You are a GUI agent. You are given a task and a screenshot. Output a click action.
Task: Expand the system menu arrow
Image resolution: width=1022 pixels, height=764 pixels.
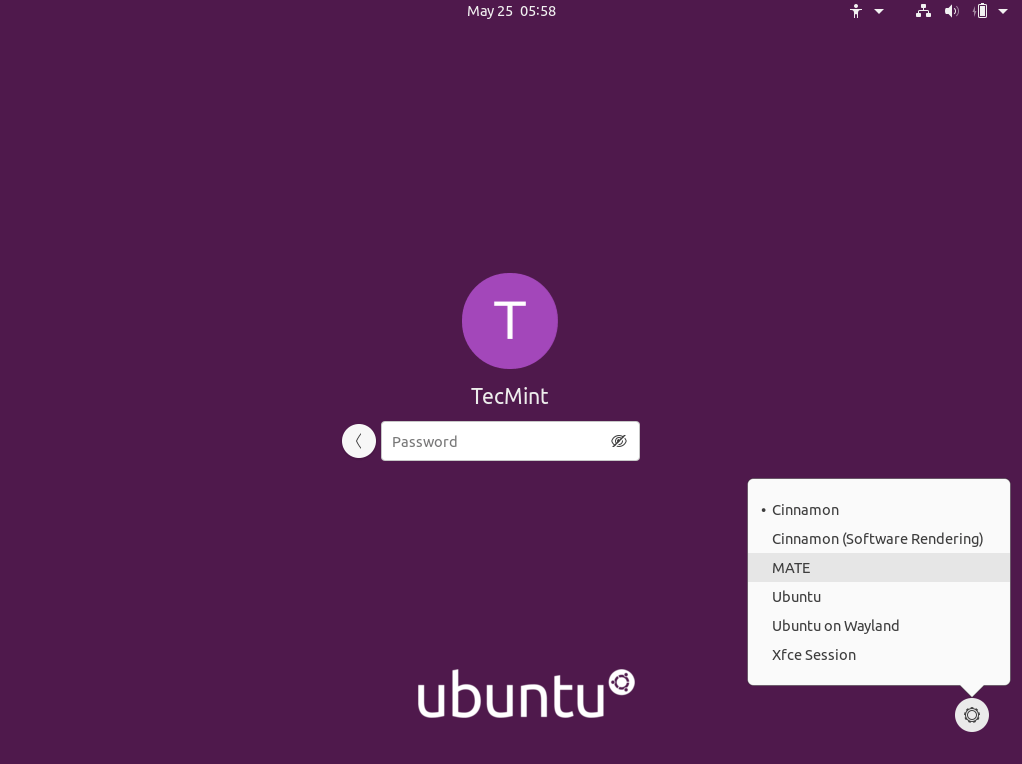1003,11
